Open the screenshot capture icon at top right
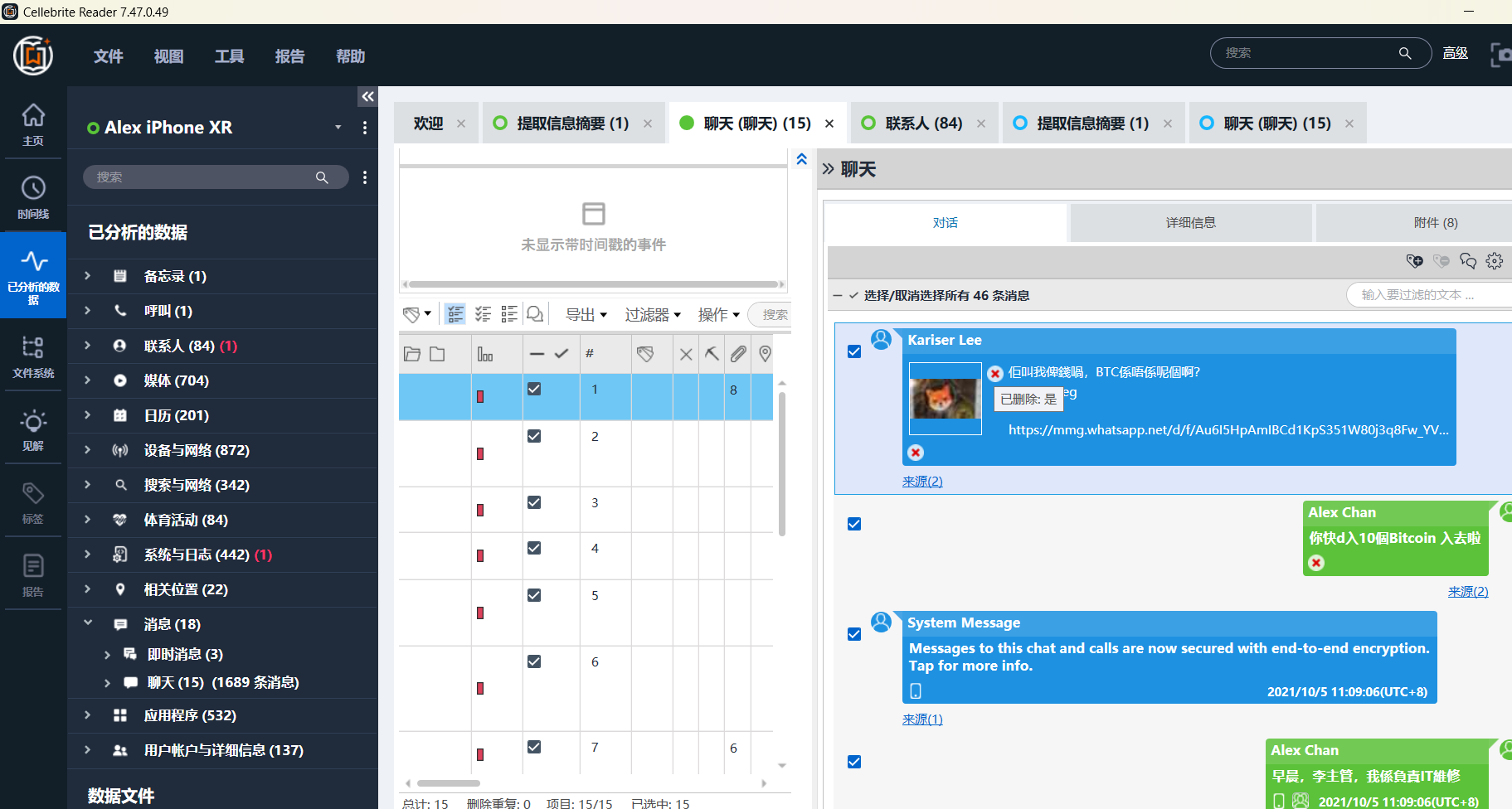 tap(1501, 54)
